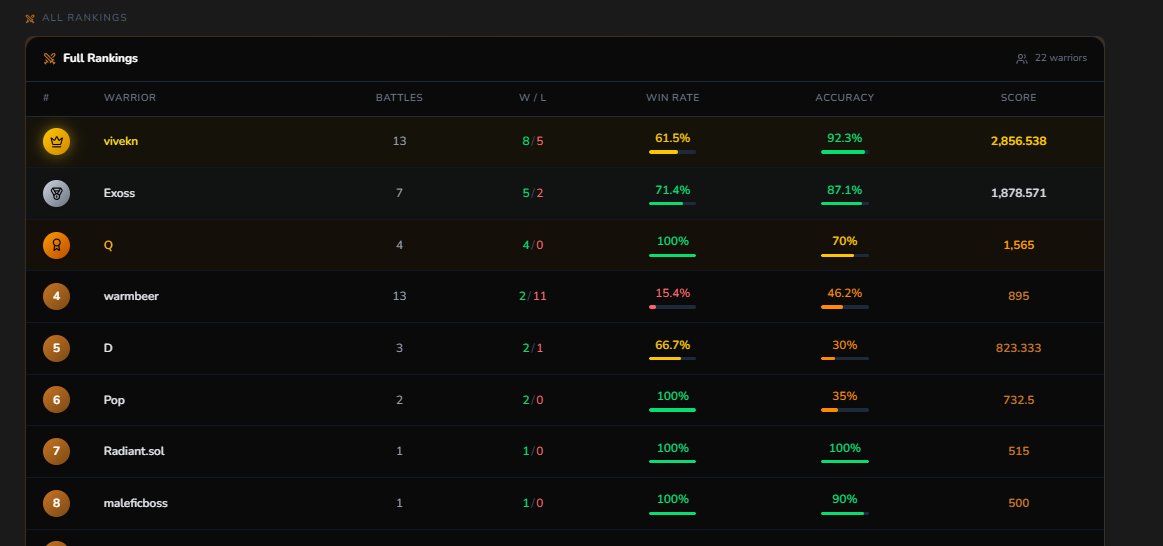Click the silver medal badge for Exoss

(56, 194)
